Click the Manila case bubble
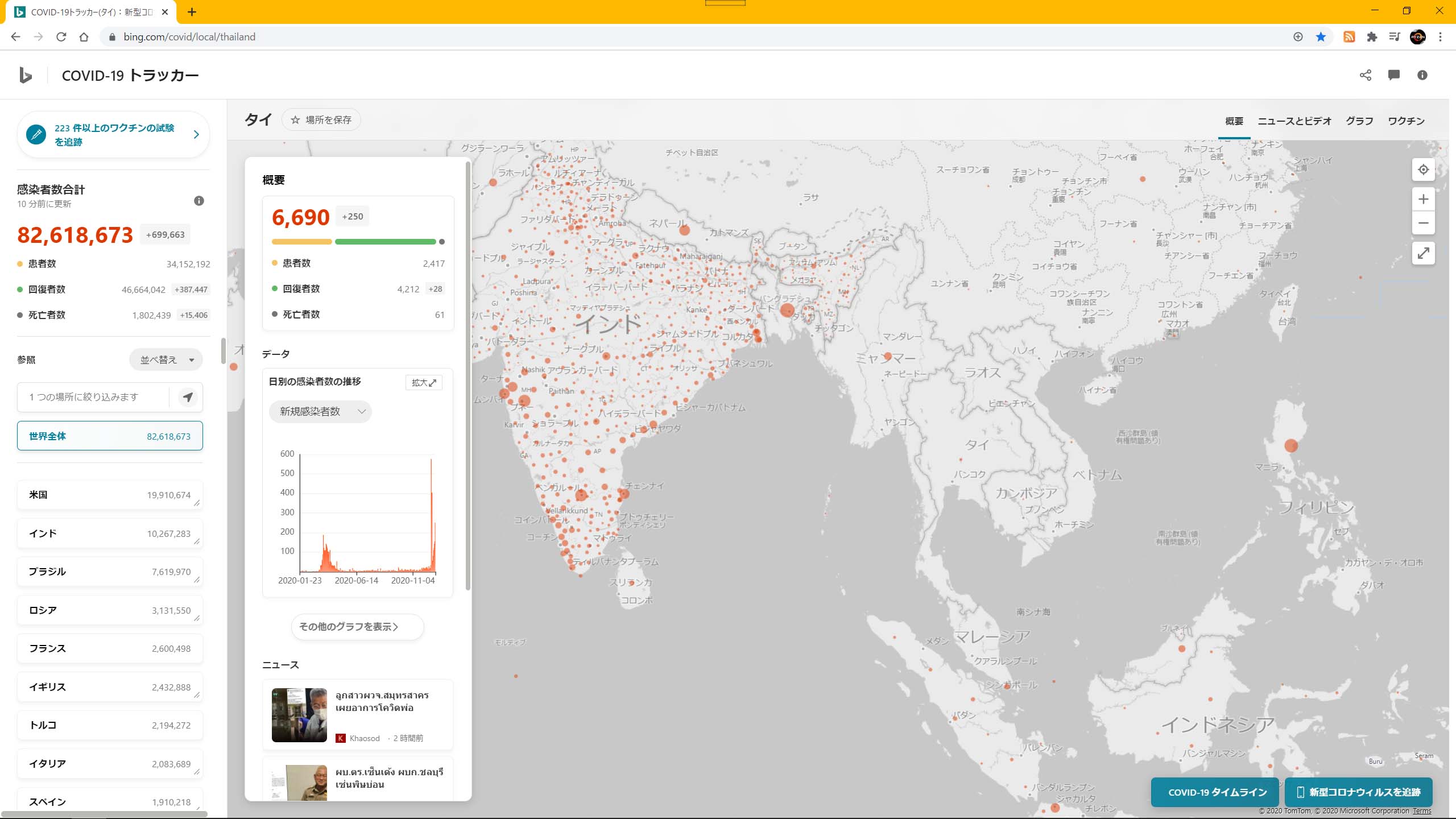This screenshot has height=819, width=1456. (x=1291, y=445)
